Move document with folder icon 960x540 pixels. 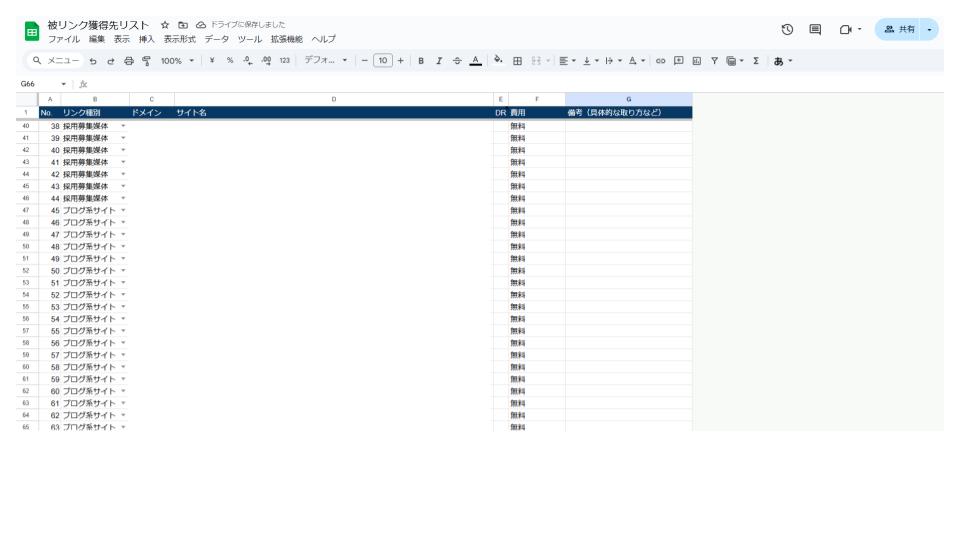(x=183, y=25)
